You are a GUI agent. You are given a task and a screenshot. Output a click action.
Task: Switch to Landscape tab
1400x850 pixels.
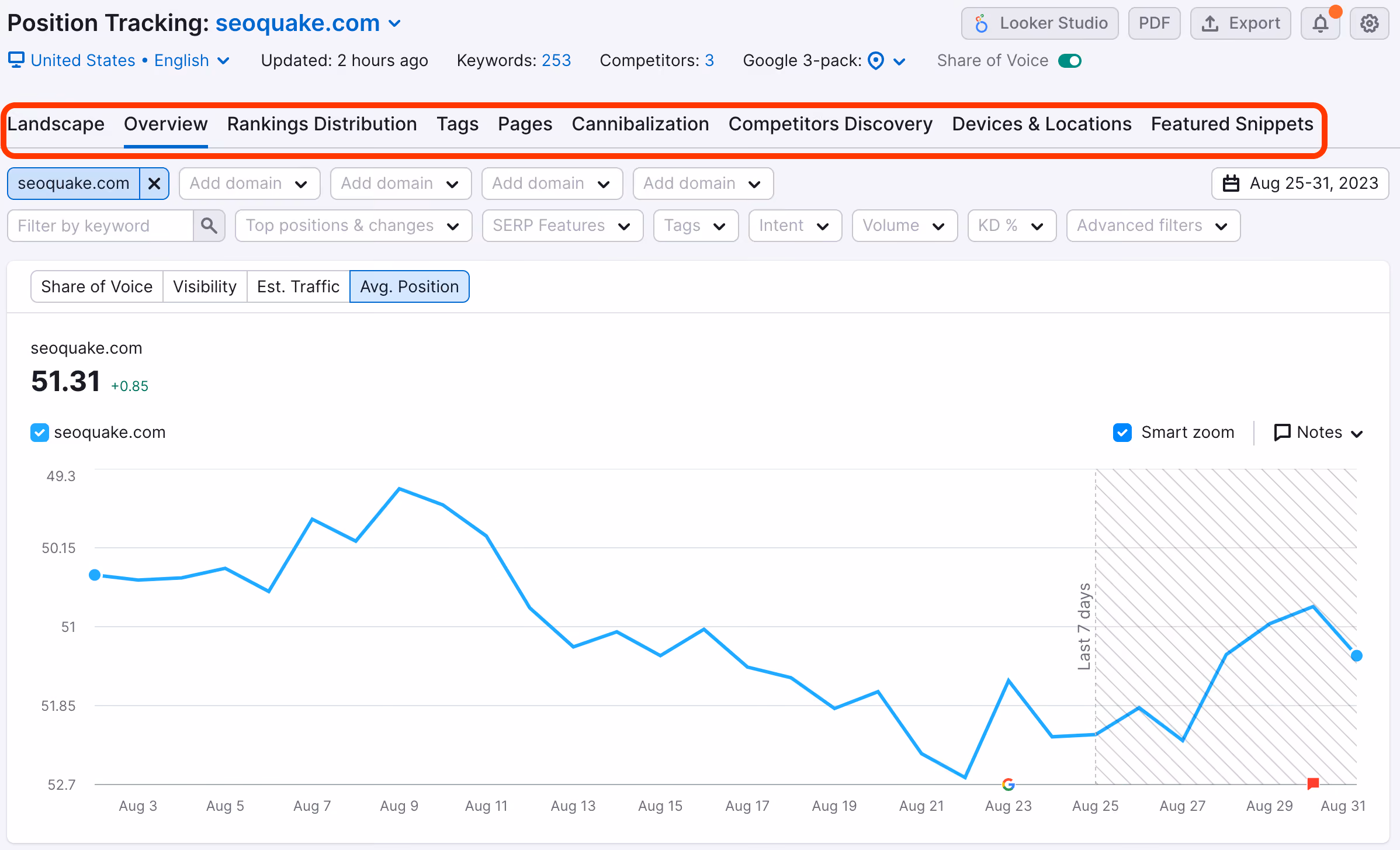tap(56, 124)
